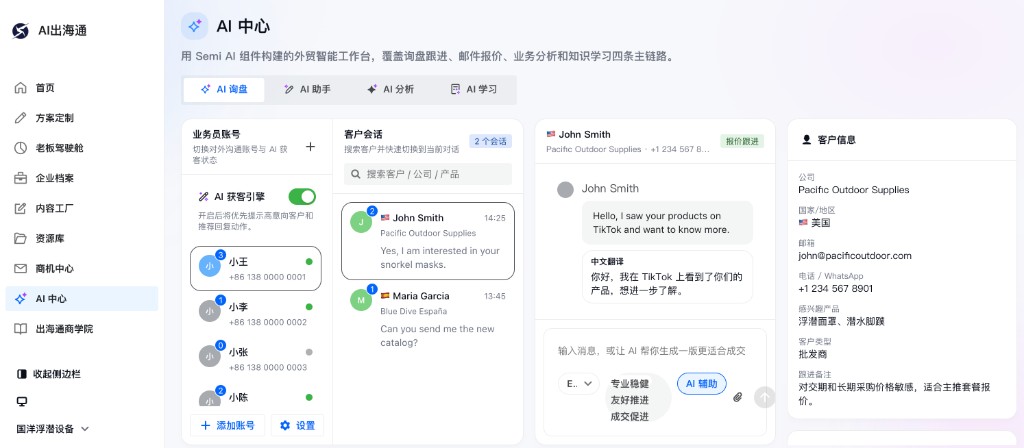Focus the 搜索客户 / 公司 / 产品 search field
Viewport: 1024px width, 448px height.
[428, 174]
